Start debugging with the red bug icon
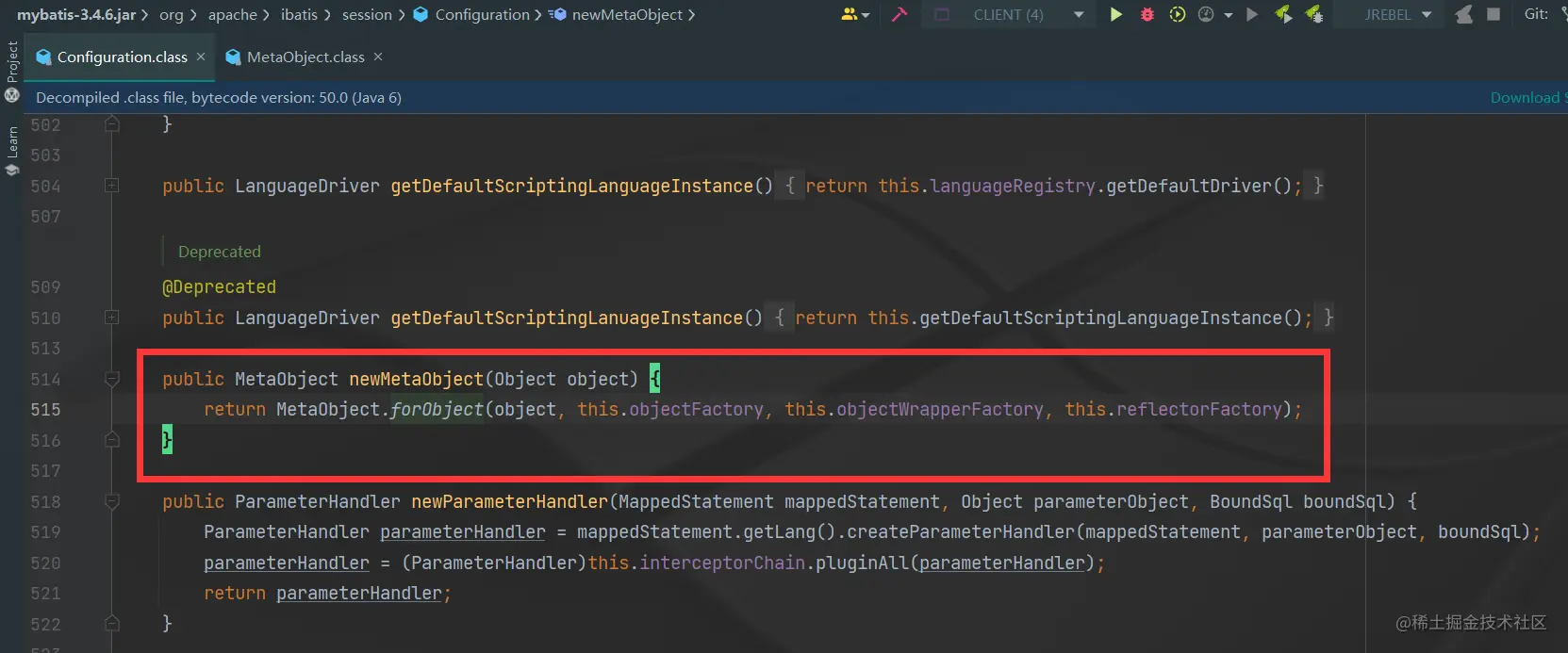This screenshot has height=653, width=1568. point(1147,14)
